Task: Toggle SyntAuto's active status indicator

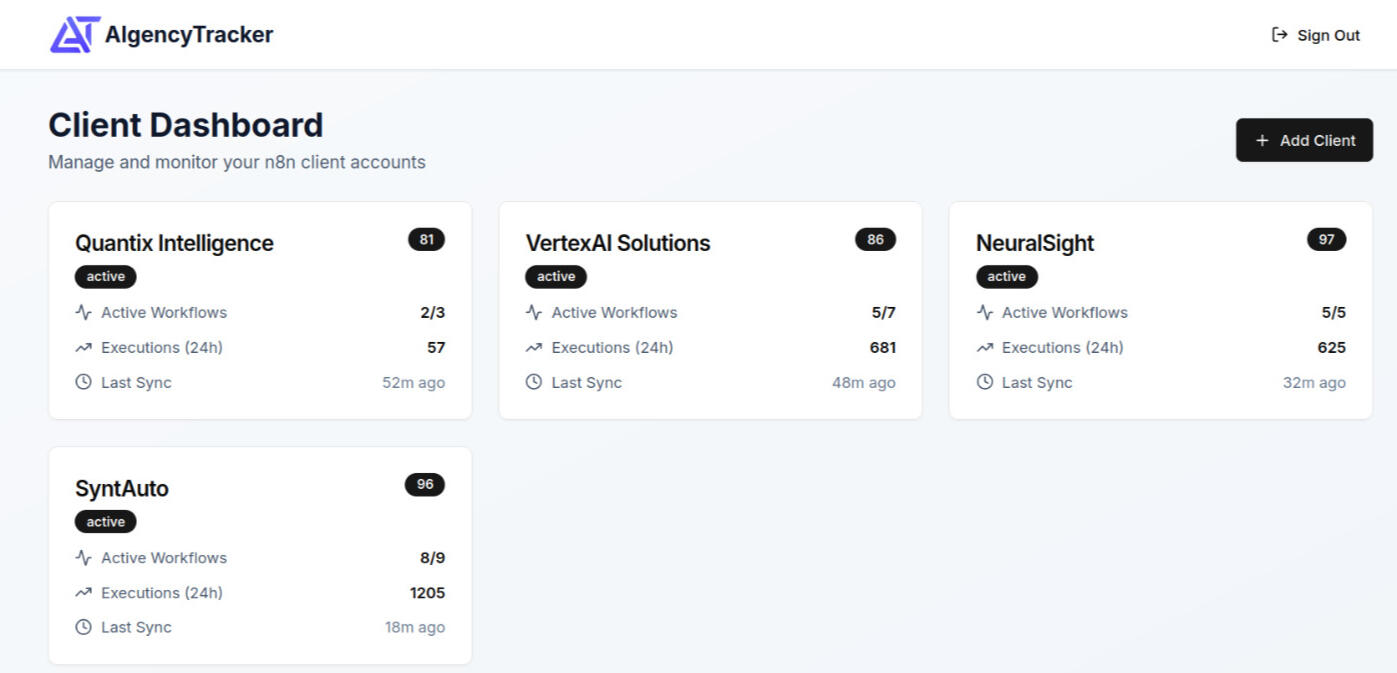Action: 105,521
